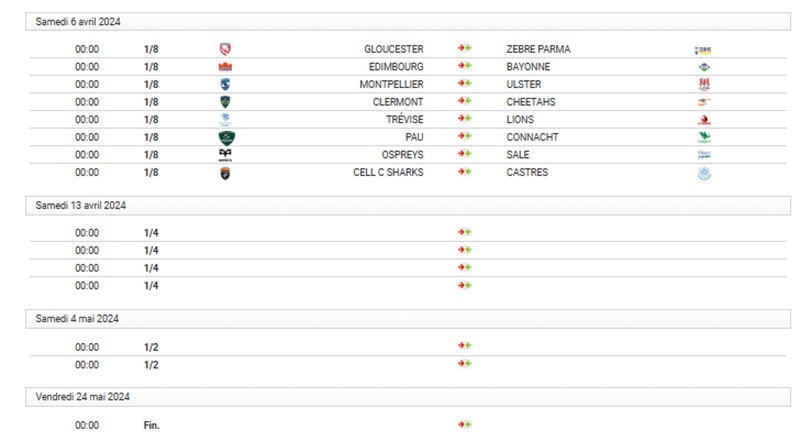This screenshot has width=811, height=441.
Task: Open match arrows icon for the final
Action: (464, 425)
